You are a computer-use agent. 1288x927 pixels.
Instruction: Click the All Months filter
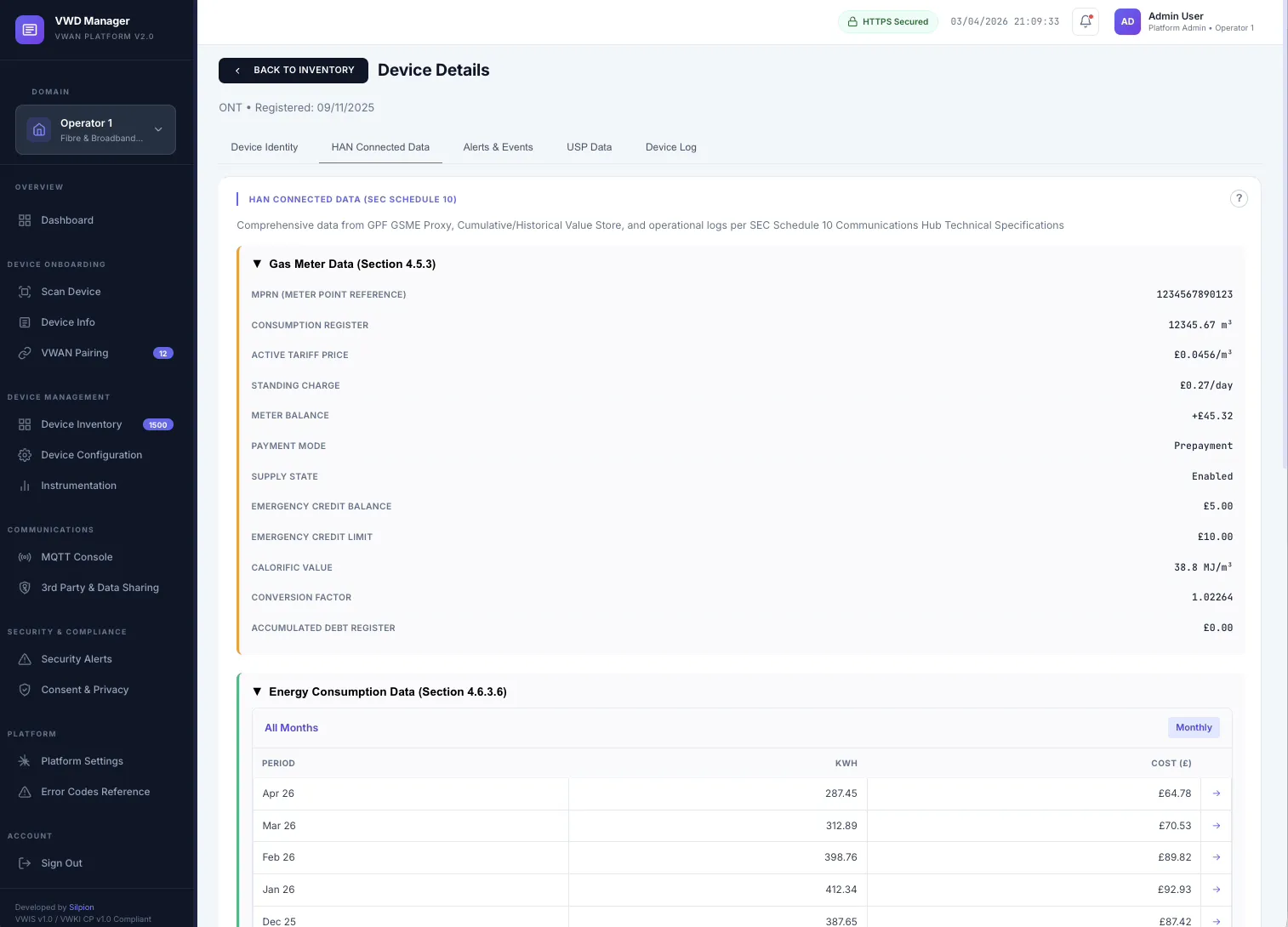click(x=291, y=727)
